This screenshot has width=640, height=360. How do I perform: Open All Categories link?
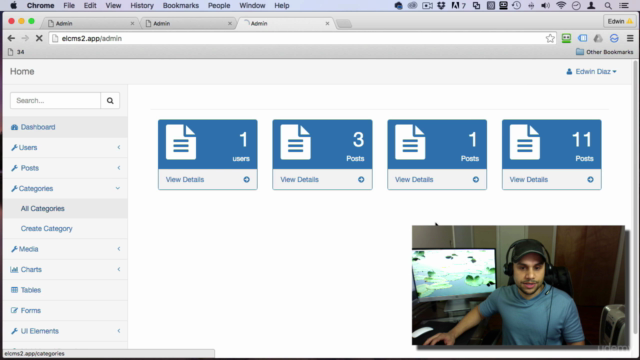(42, 209)
